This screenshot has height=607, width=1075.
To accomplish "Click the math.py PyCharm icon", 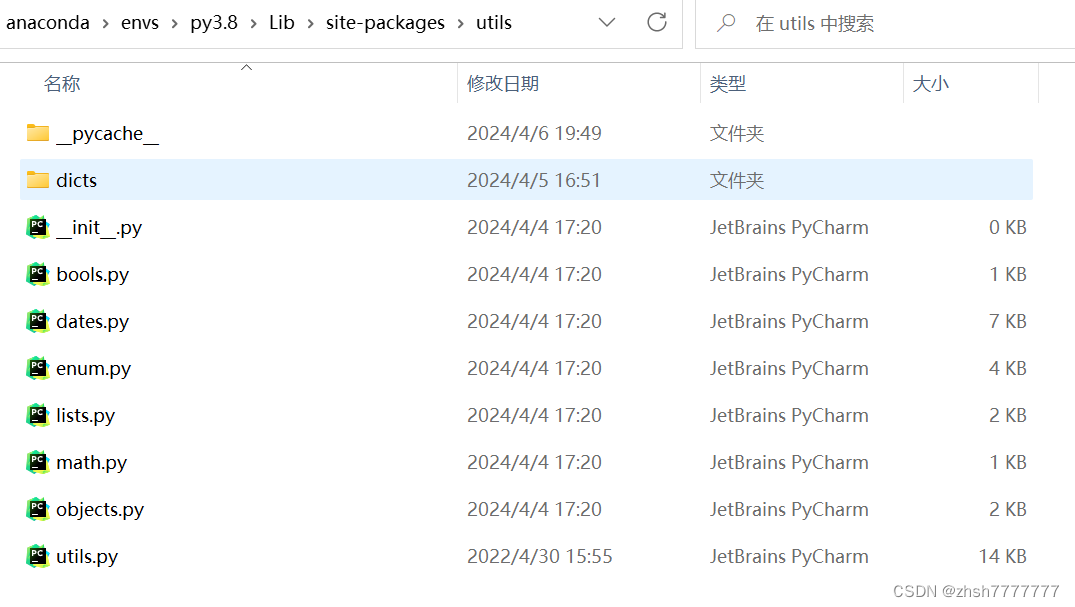I will [37, 462].
